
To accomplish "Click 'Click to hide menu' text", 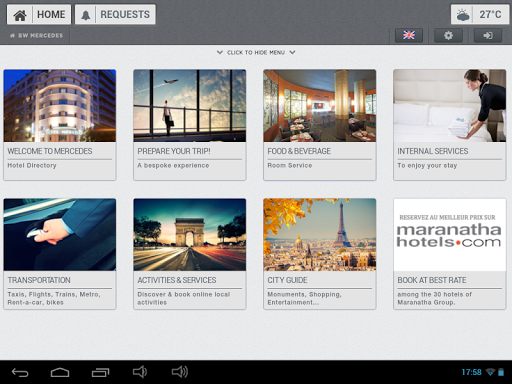I will [x=256, y=53].
